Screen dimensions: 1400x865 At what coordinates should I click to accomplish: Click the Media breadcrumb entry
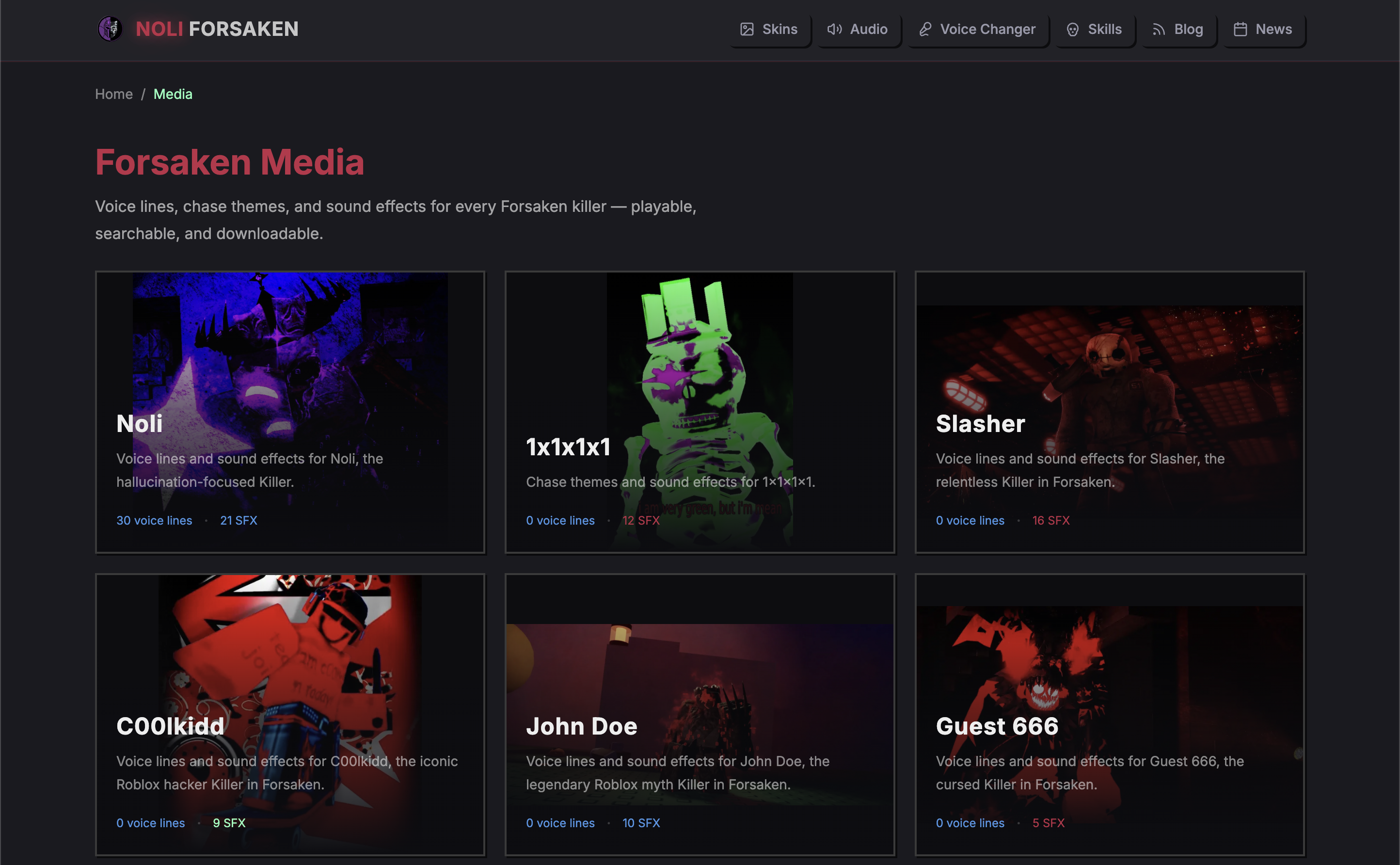coord(173,94)
